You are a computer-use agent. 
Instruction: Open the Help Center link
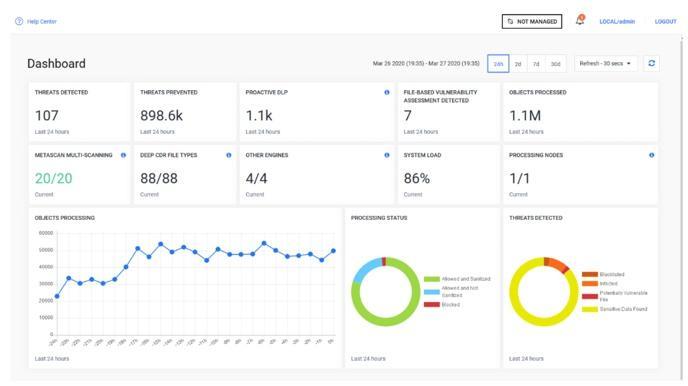point(42,21)
